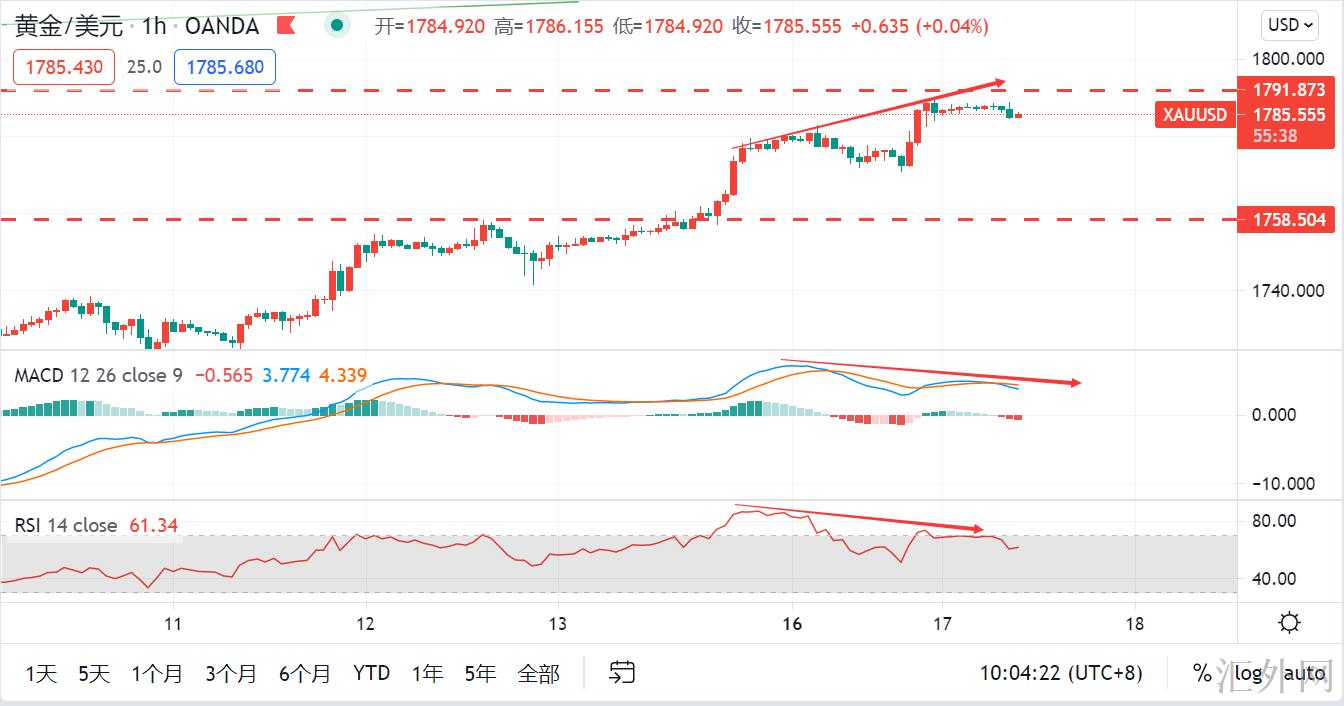
Task: Select the 1个月 date range
Action: (157, 673)
